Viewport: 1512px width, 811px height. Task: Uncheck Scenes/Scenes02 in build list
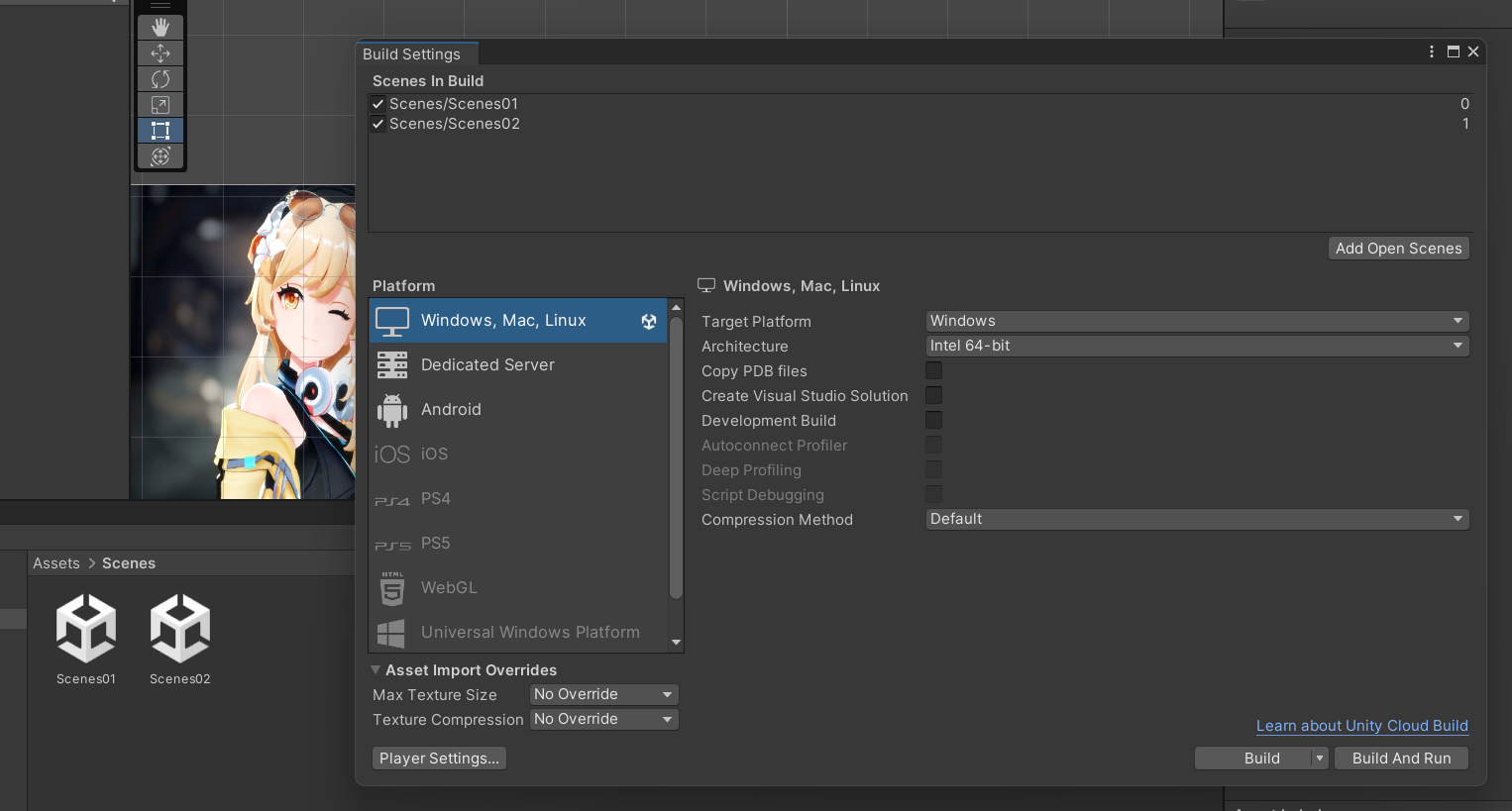point(378,124)
